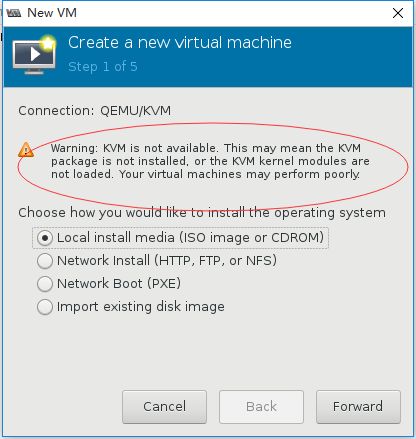
Task: Click the yellow star on the monitor icon
Action: click(48, 43)
